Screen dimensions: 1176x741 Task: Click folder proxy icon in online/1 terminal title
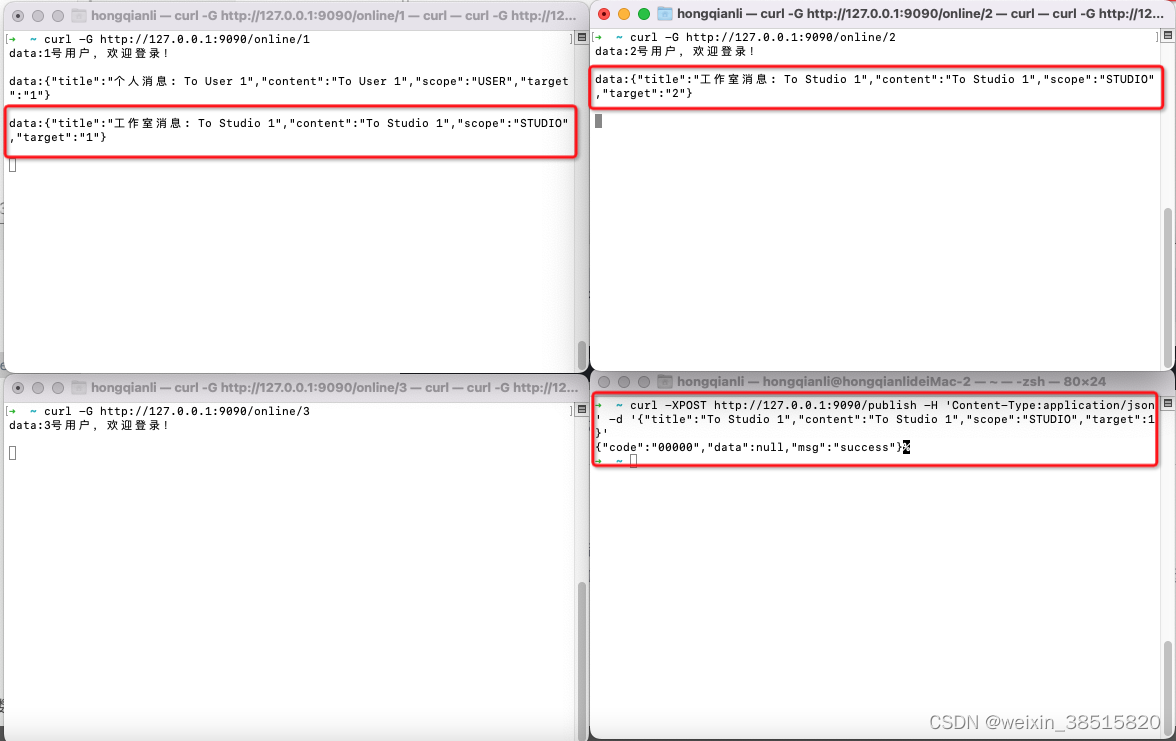point(79,16)
